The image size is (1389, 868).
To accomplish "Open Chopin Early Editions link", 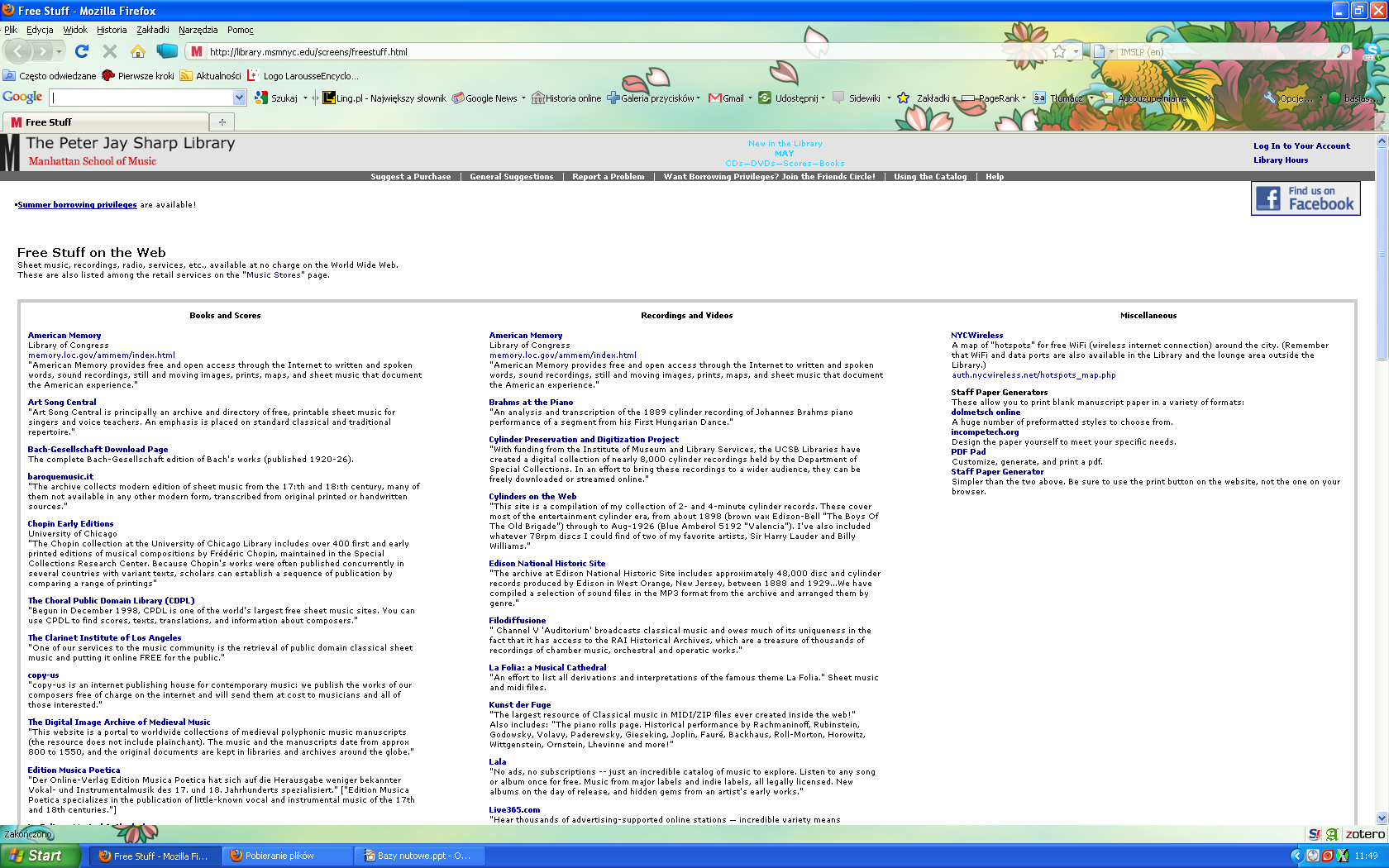I will (x=70, y=523).
